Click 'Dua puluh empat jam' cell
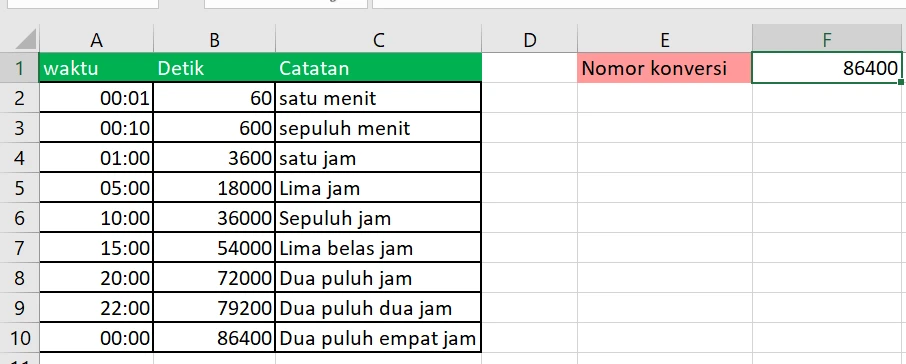 coord(378,338)
